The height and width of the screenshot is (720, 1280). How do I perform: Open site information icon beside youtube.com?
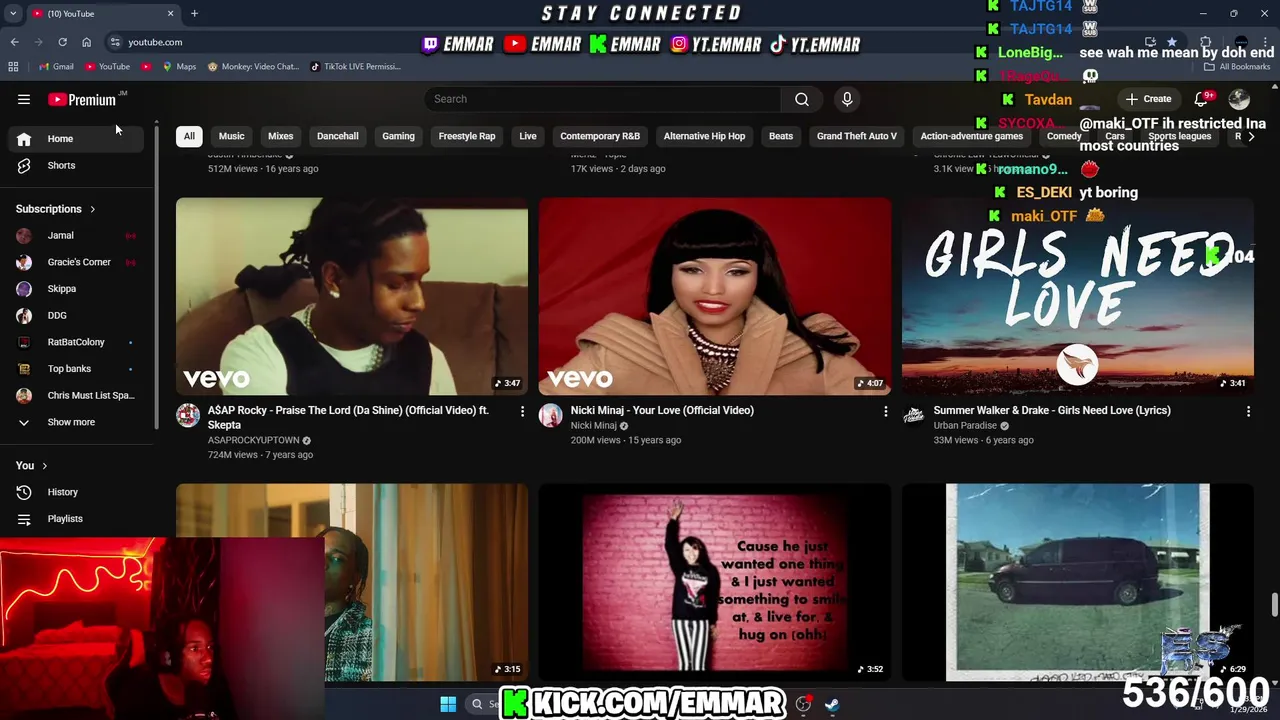pyautogui.click(x=115, y=42)
